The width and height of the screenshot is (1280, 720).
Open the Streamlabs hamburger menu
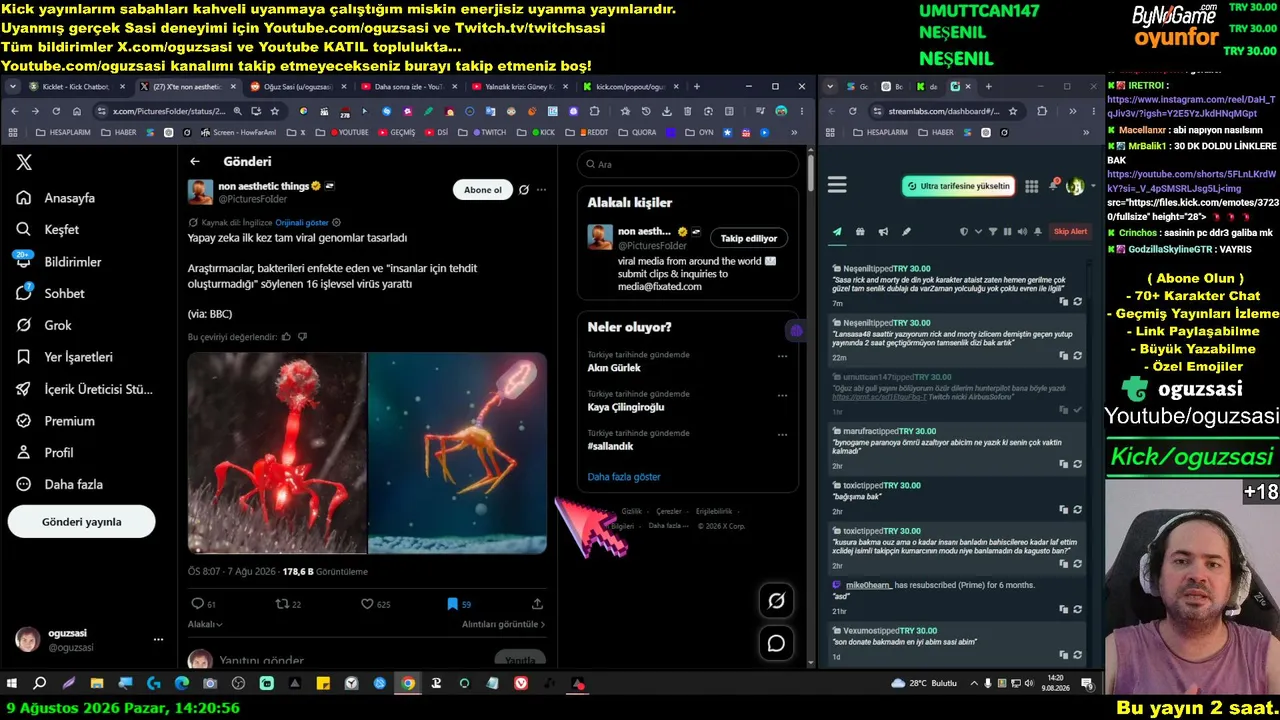tap(837, 185)
